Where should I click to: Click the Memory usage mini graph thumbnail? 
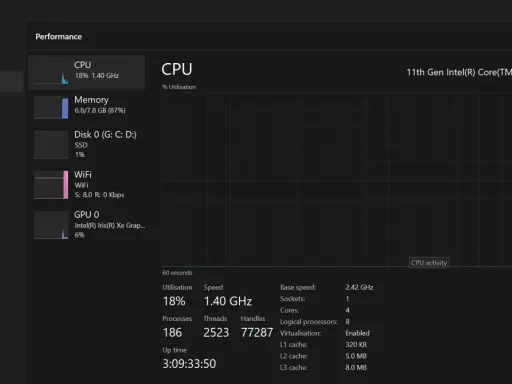[x=51, y=107]
